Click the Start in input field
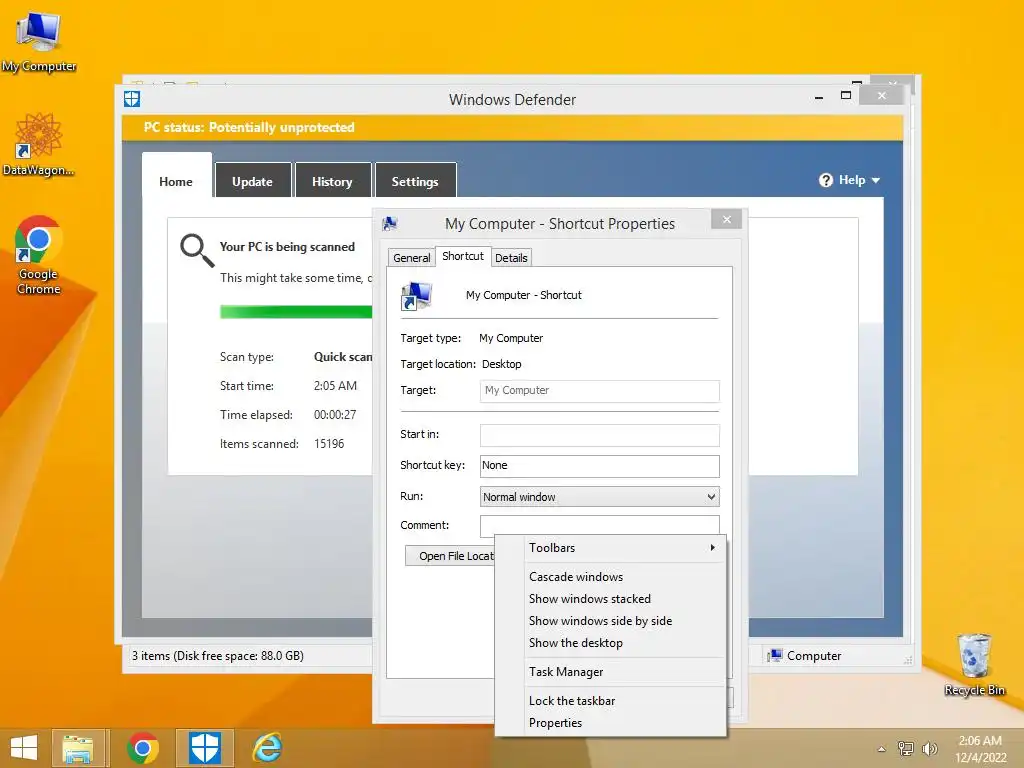The image size is (1024, 768). pyautogui.click(x=600, y=435)
